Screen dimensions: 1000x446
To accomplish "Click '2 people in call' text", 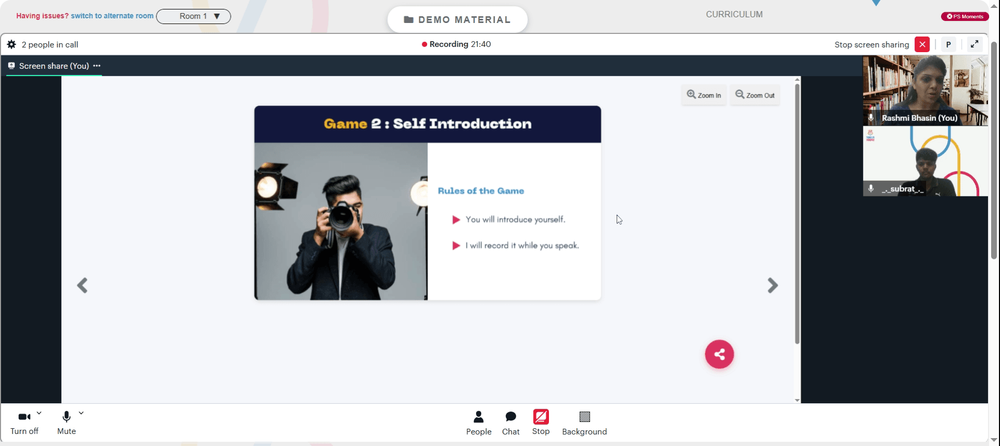I will coord(50,45).
